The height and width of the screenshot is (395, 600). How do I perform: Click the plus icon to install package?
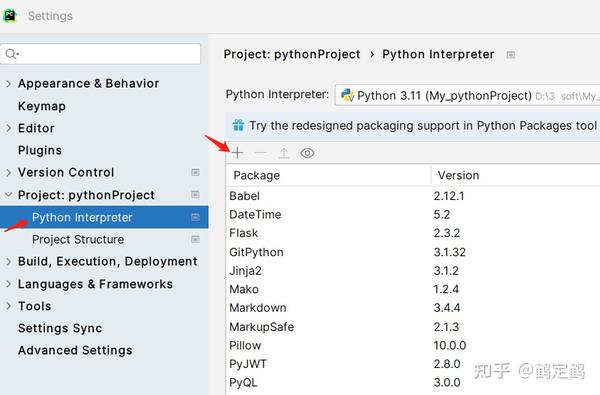pos(237,153)
